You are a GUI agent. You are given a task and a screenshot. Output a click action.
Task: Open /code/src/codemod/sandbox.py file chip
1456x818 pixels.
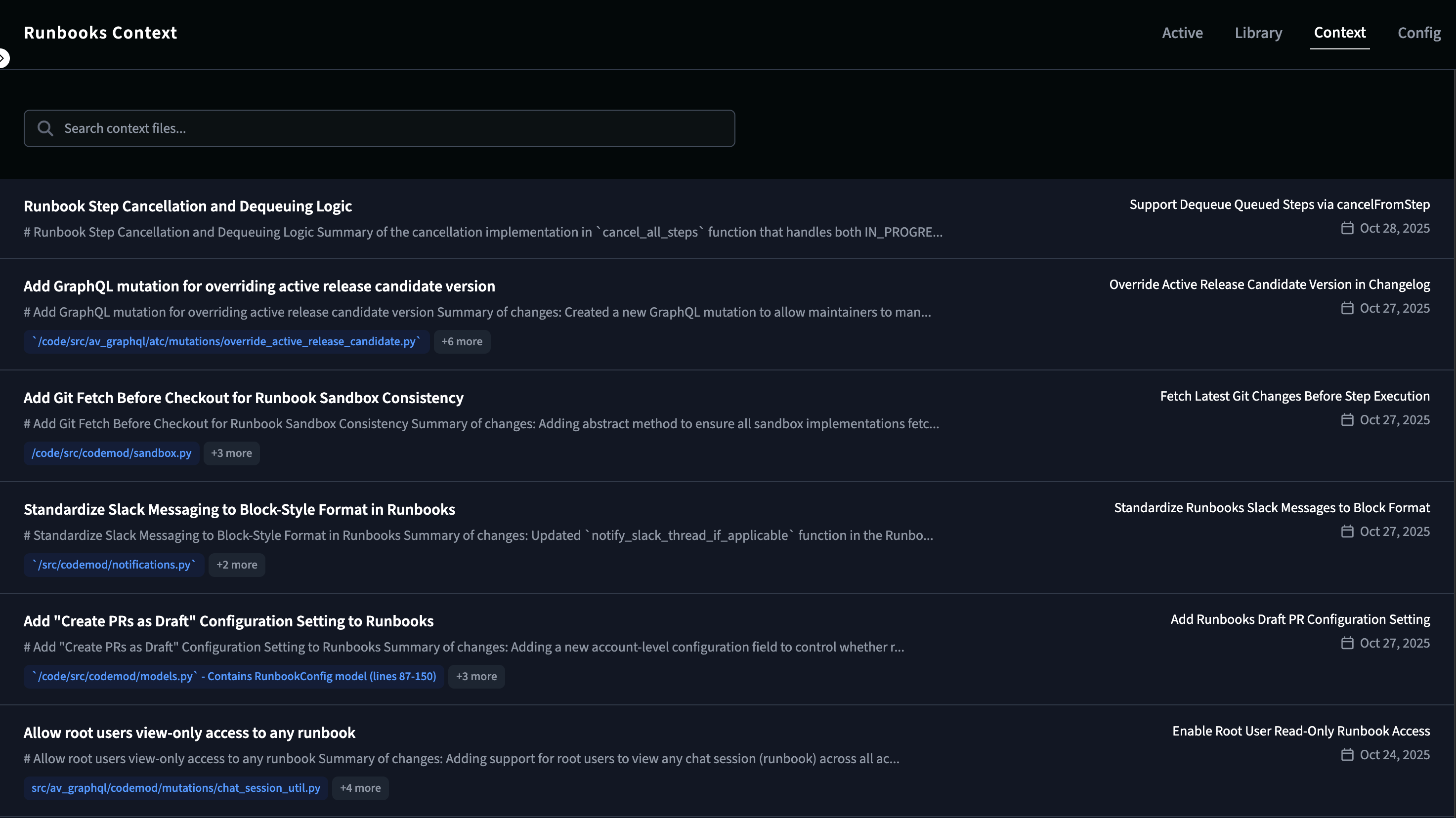point(111,453)
